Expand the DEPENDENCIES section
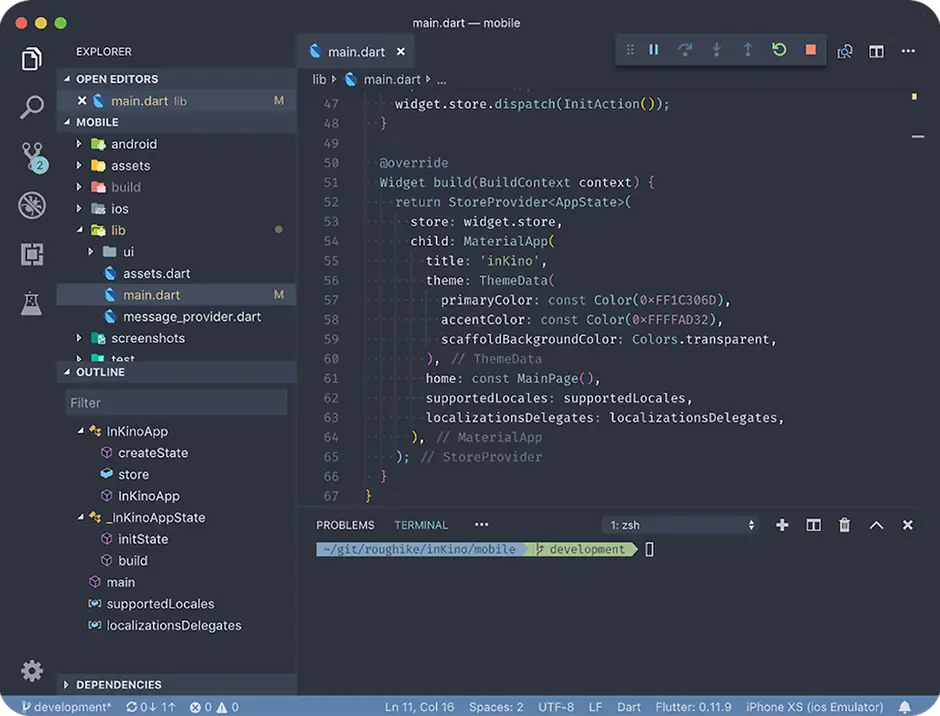Image resolution: width=940 pixels, height=716 pixels. (66, 685)
